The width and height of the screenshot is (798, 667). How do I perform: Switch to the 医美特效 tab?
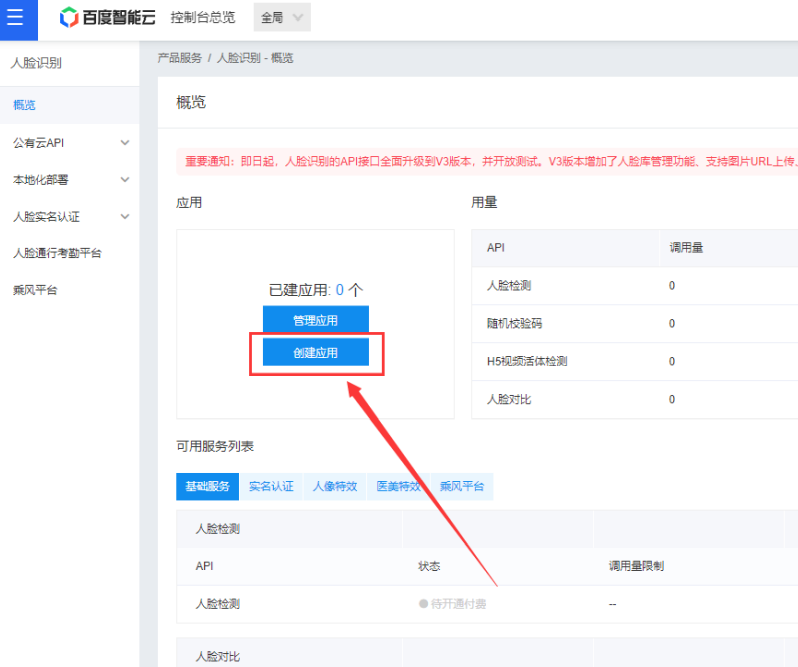[x=397, y=486]
